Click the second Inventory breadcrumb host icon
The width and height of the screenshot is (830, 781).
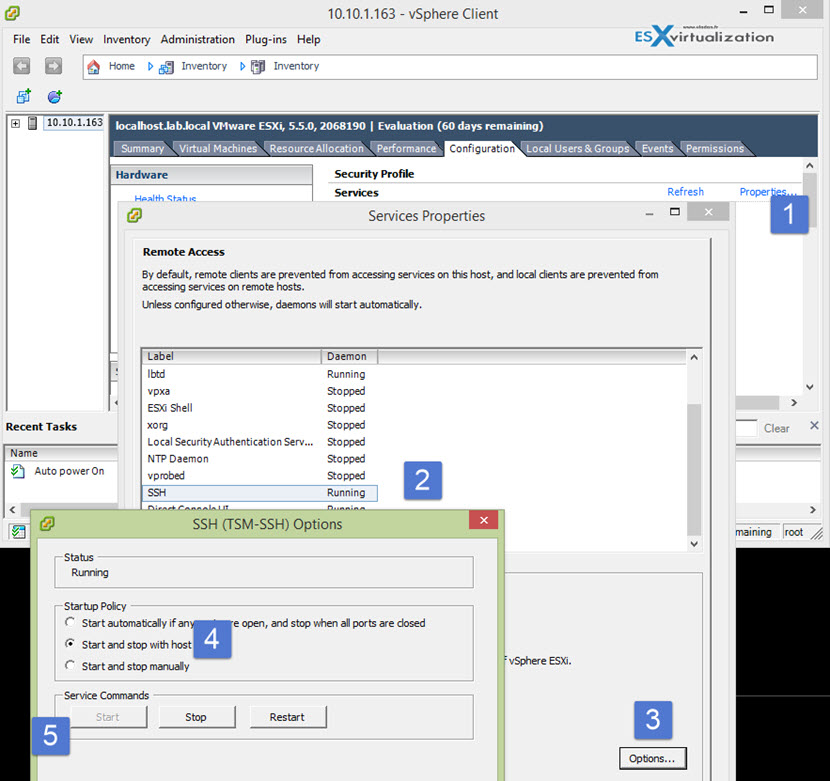pos(258,67)
